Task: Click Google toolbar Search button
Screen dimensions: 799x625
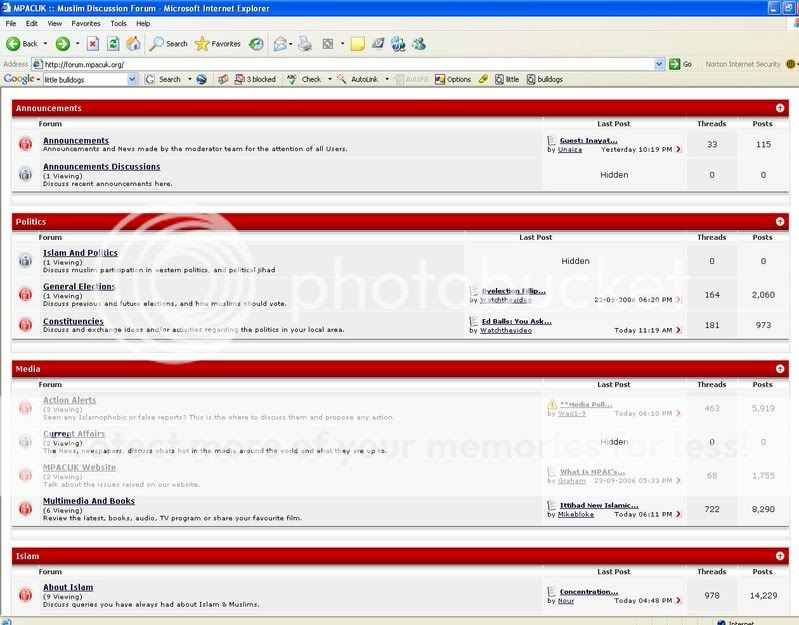Action: click(163, 79)
